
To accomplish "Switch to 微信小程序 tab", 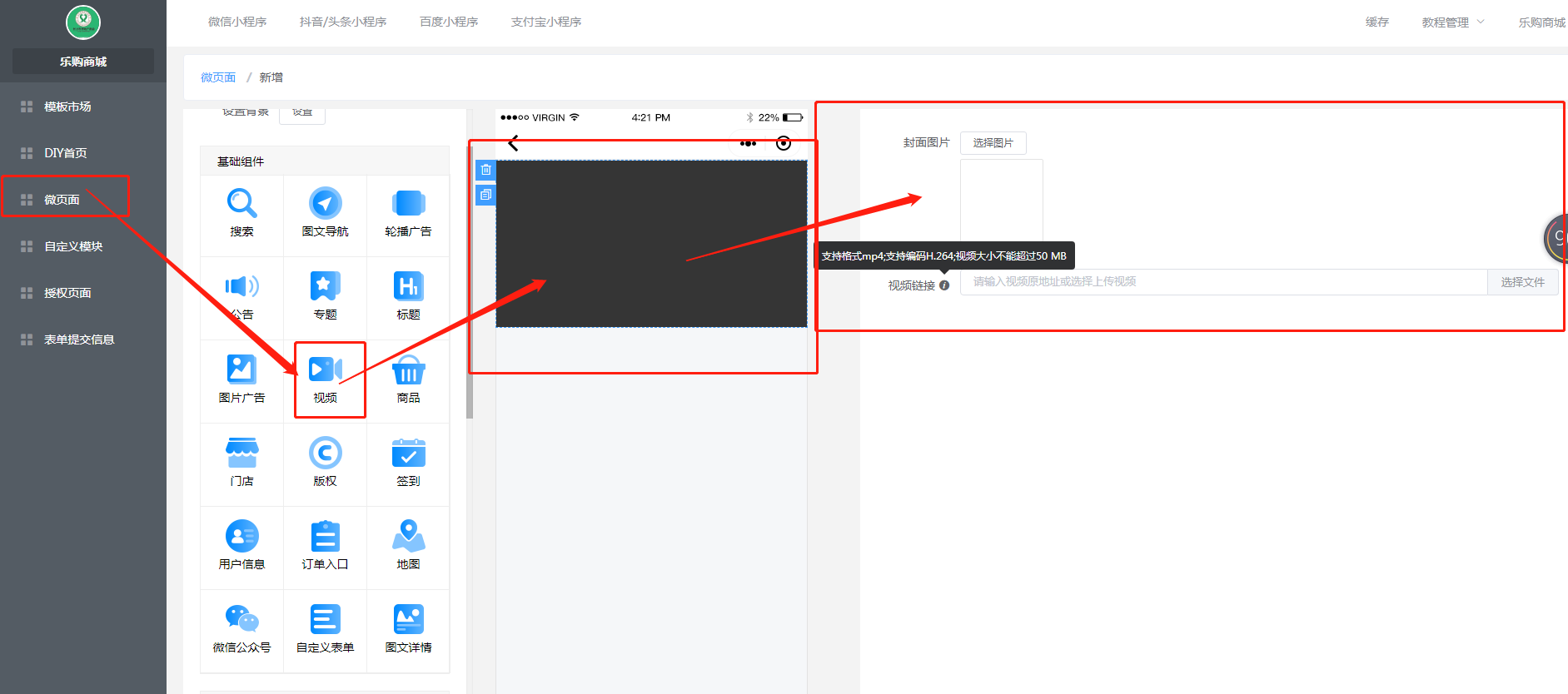I will point(237,22).
